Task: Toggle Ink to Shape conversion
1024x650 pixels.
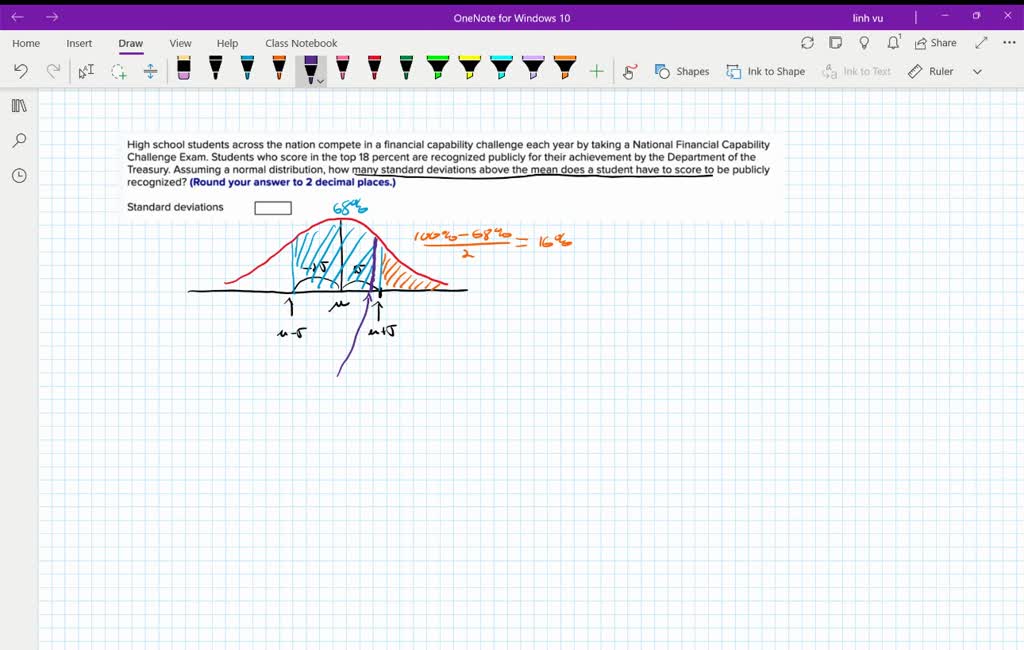Action: [765, 71]
